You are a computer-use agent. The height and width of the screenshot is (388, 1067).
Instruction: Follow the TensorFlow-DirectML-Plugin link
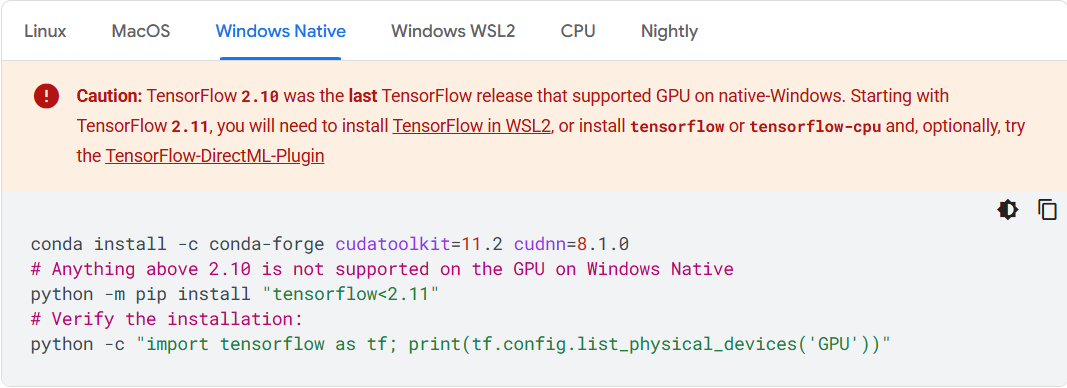(x=214, y=157)
